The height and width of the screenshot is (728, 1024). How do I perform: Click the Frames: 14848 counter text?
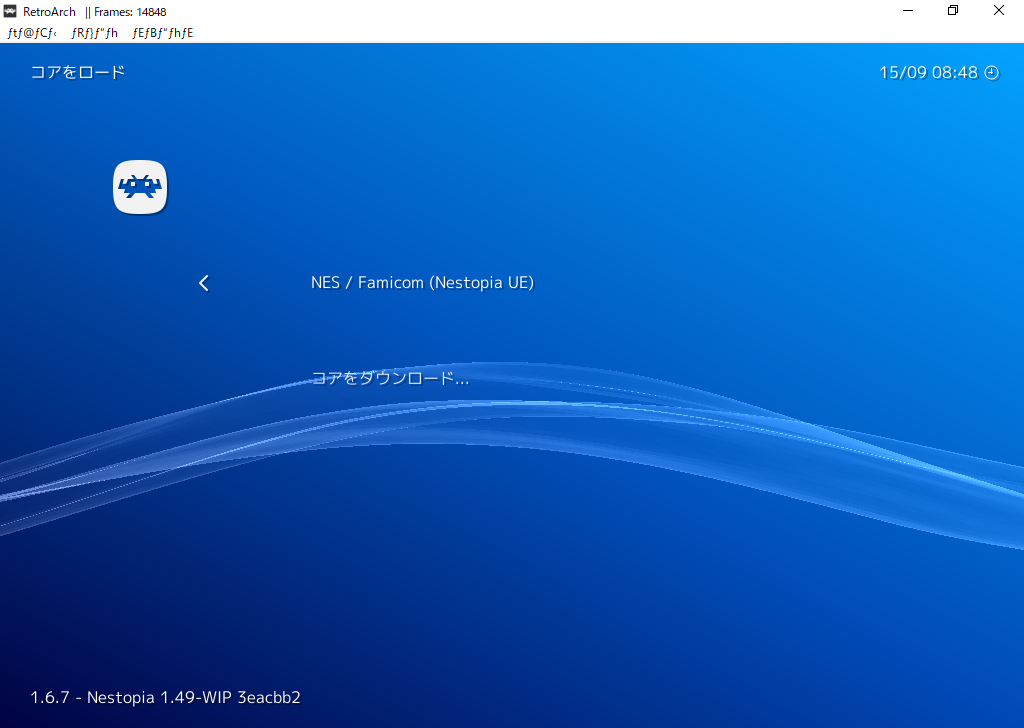(x=130, y=12)
